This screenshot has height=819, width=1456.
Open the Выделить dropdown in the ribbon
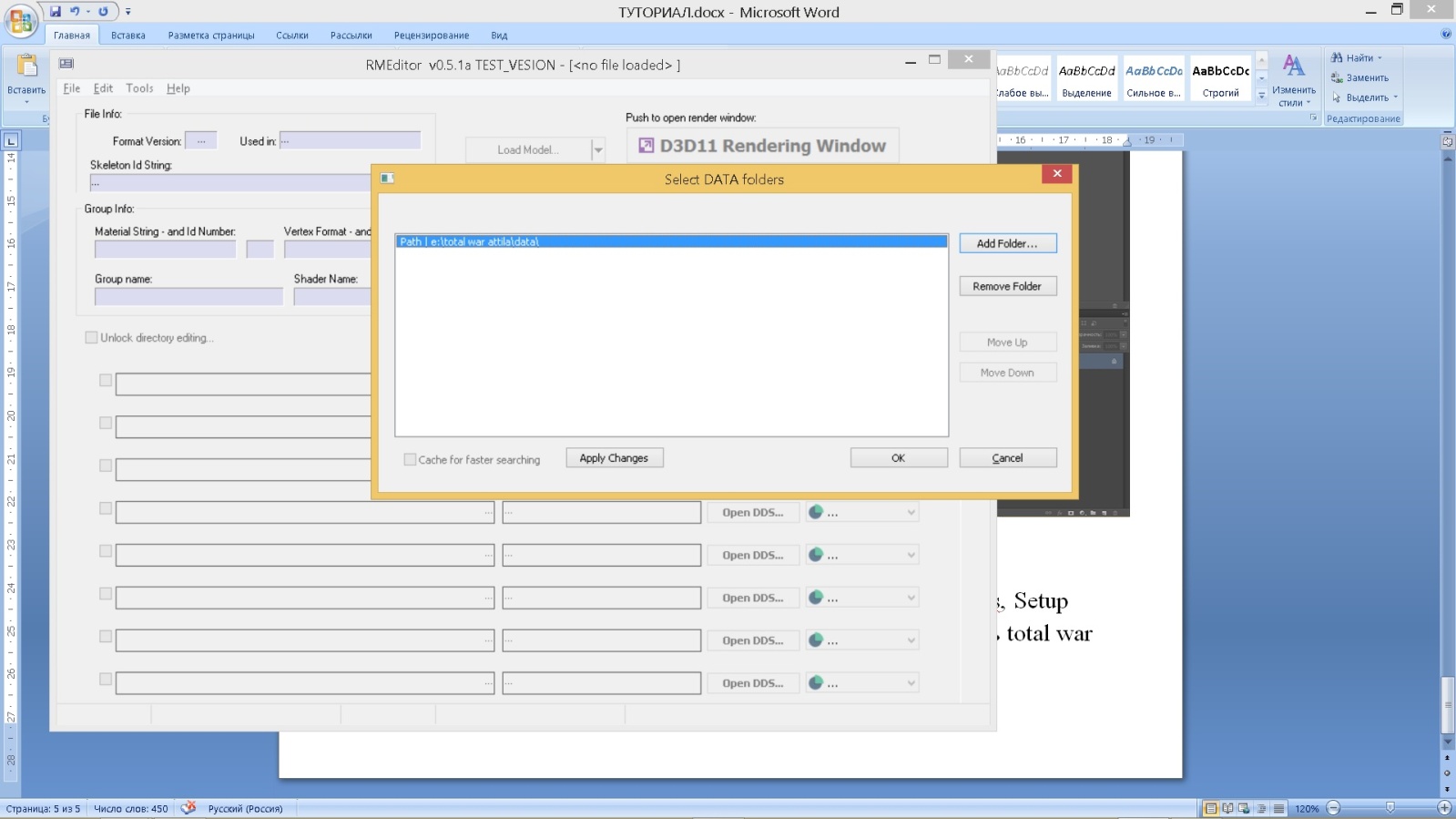[1365, 97]
